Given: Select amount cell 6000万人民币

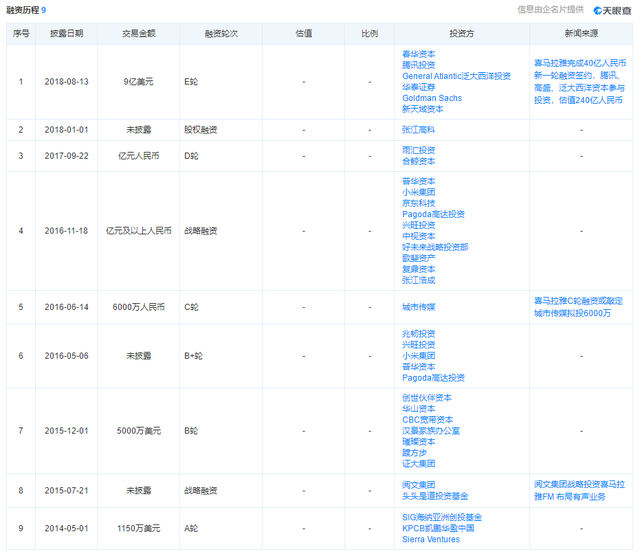Looking at the screenshot, I should point(138,307).
